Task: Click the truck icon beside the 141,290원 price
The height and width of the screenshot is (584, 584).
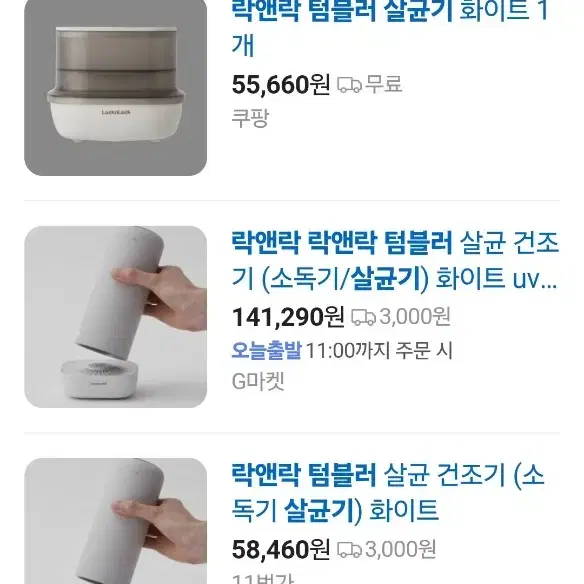Action: (364, 317)
